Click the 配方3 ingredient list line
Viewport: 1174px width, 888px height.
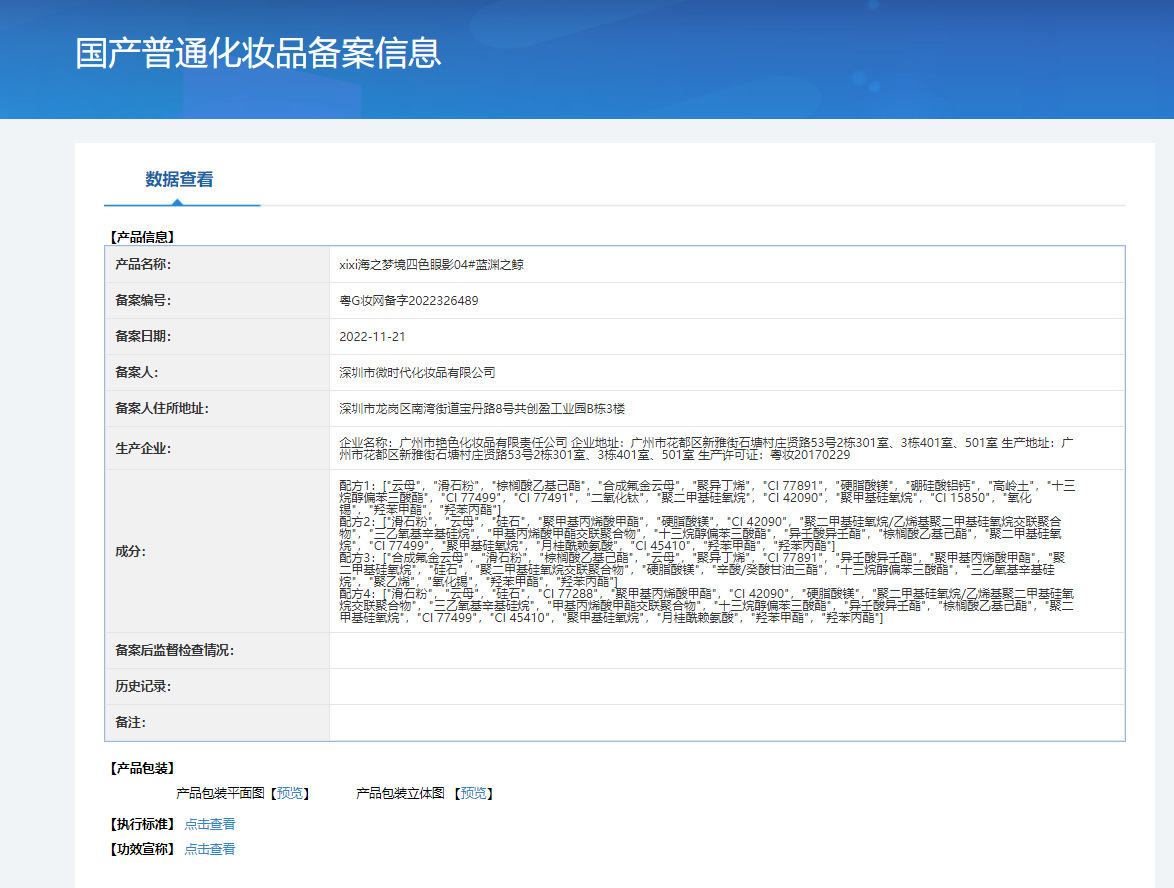[702, 569]
